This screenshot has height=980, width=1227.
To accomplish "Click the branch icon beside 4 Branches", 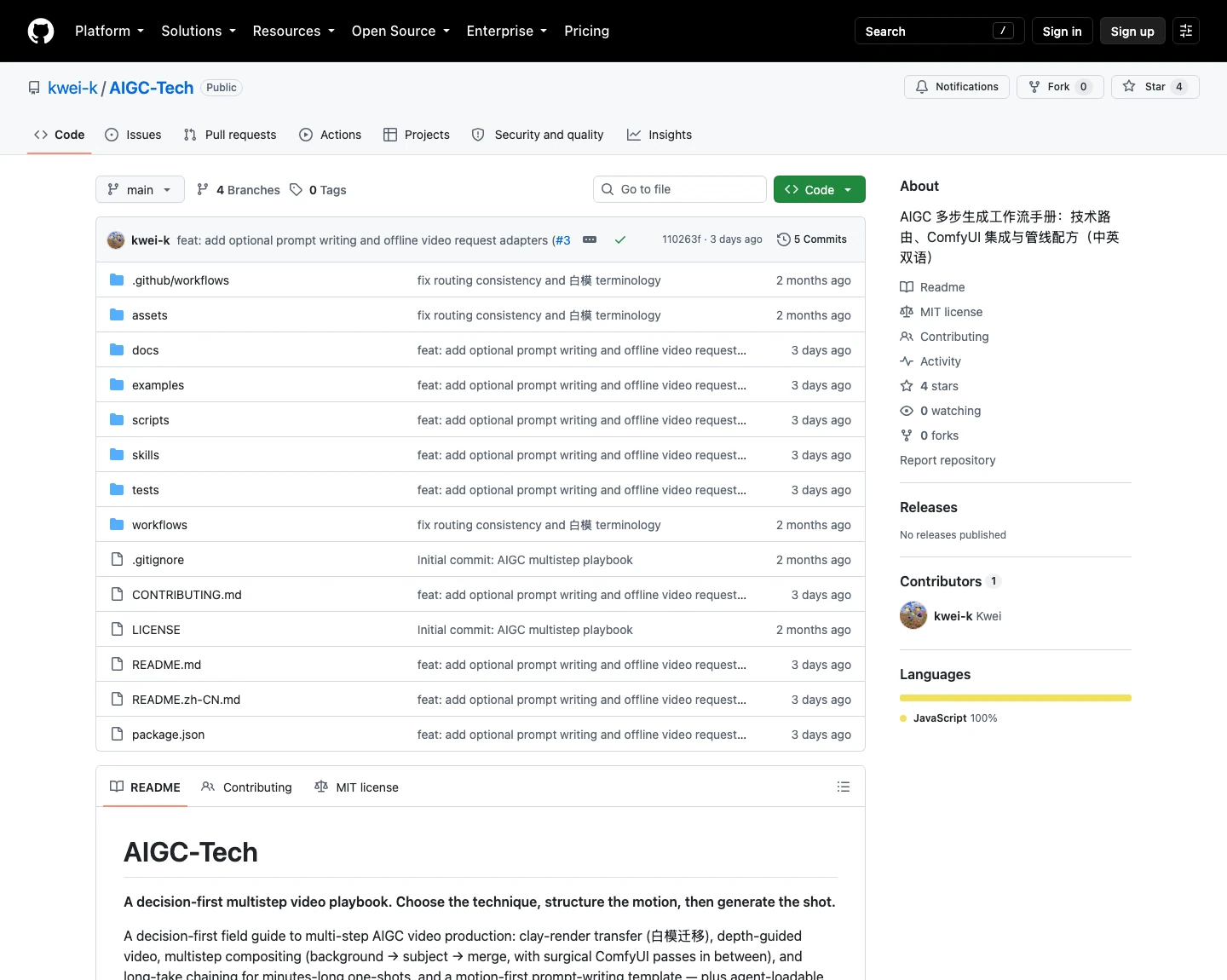I will tap(203, 189).
